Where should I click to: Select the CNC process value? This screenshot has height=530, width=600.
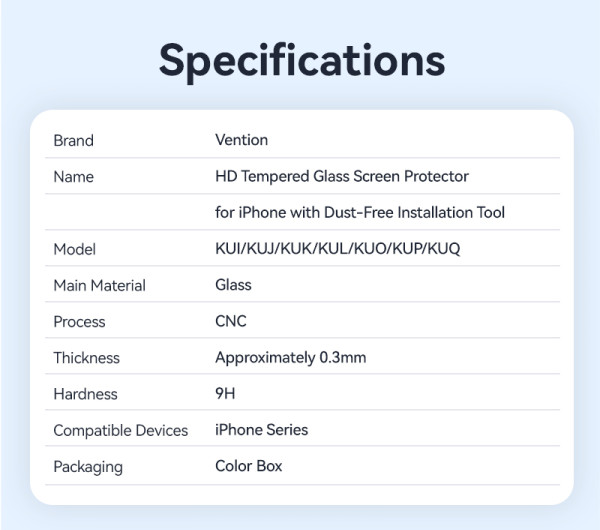[x=230, y=321]
